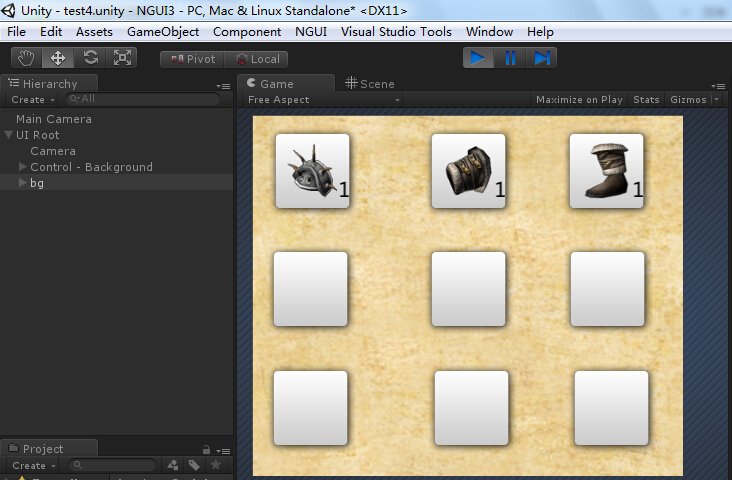
Task: Toggle Pivot/Center handle mode
Action: click(192, 59)
